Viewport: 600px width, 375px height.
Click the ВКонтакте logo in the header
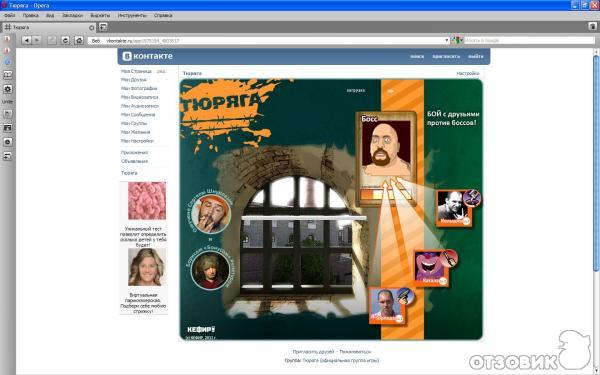(x=148, y=56)
